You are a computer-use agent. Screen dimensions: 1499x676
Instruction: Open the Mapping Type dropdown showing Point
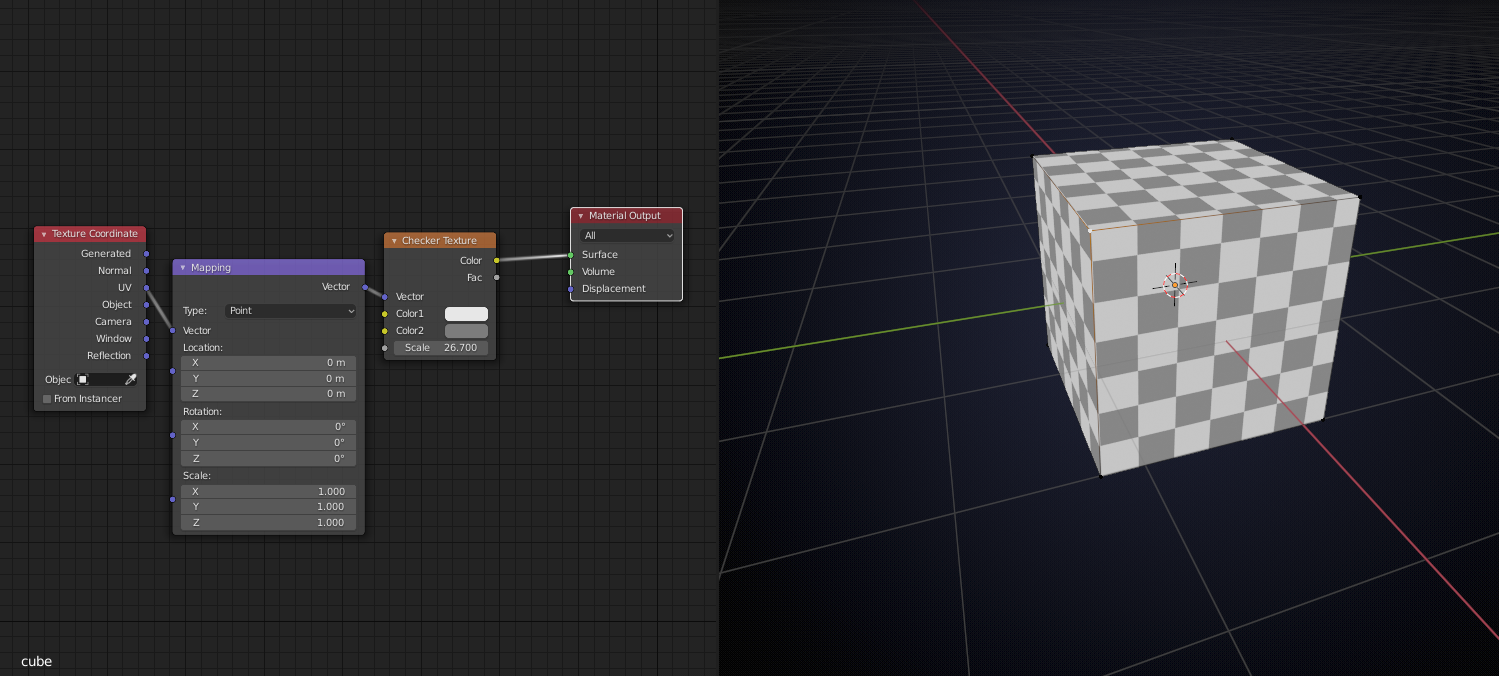[290, 310]
